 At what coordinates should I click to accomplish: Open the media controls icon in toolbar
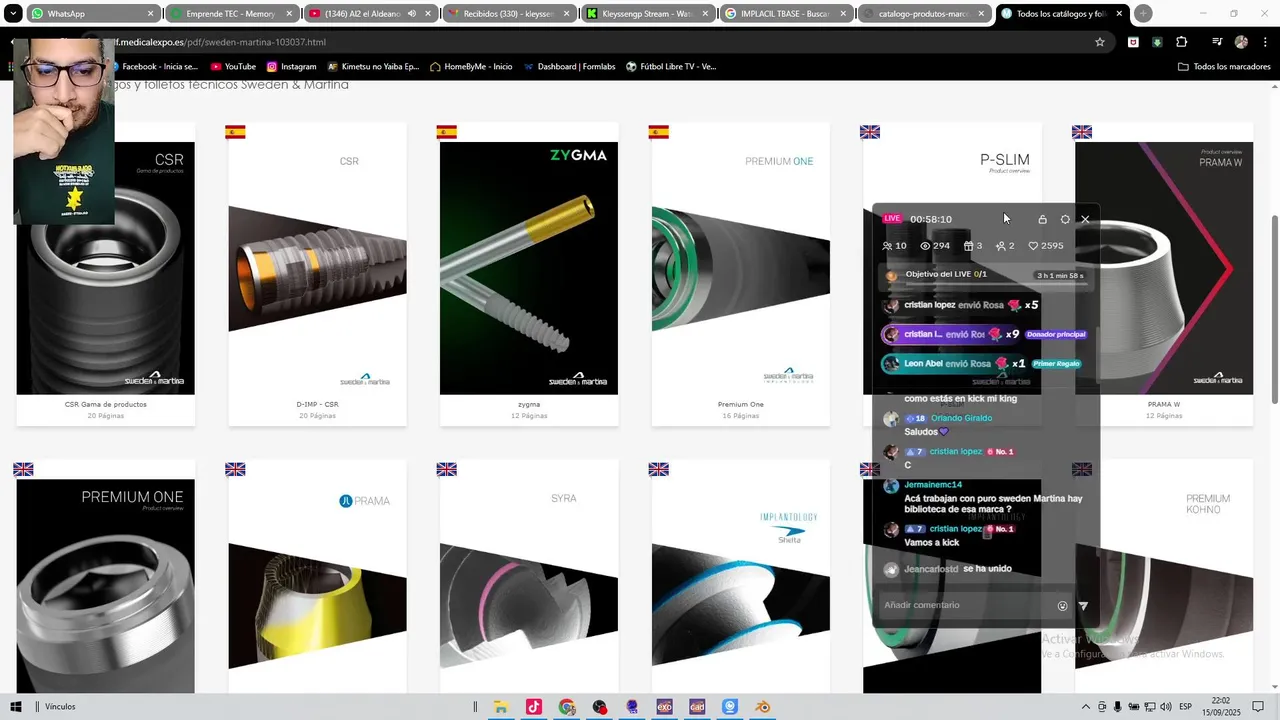[1217, 42]
